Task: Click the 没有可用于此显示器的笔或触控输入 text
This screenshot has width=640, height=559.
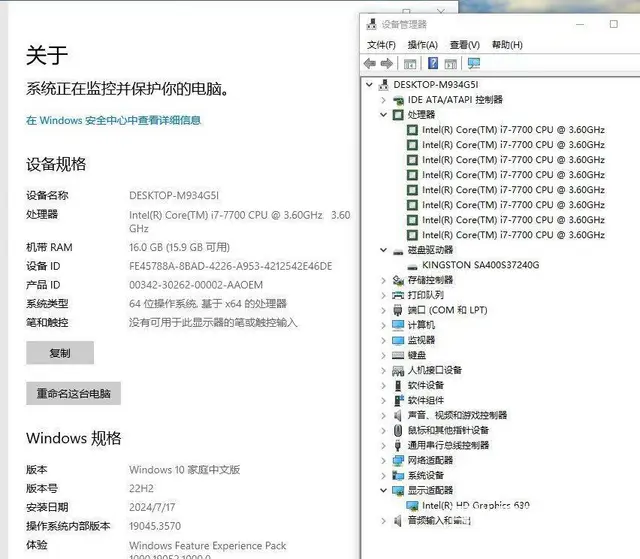Action: [213, 322]
